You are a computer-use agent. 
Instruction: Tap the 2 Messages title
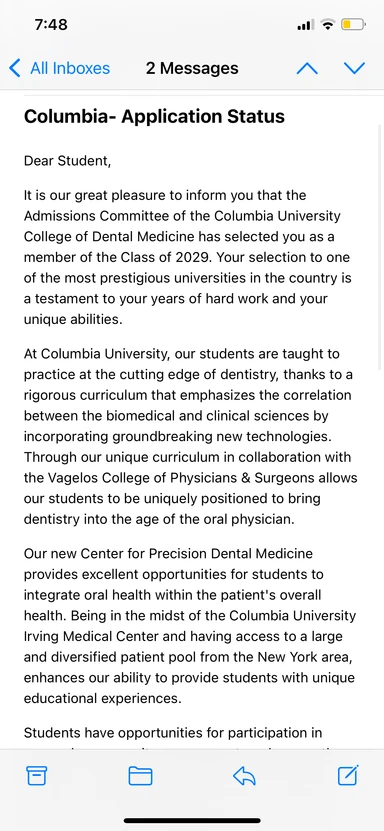[x=192, y=68]
